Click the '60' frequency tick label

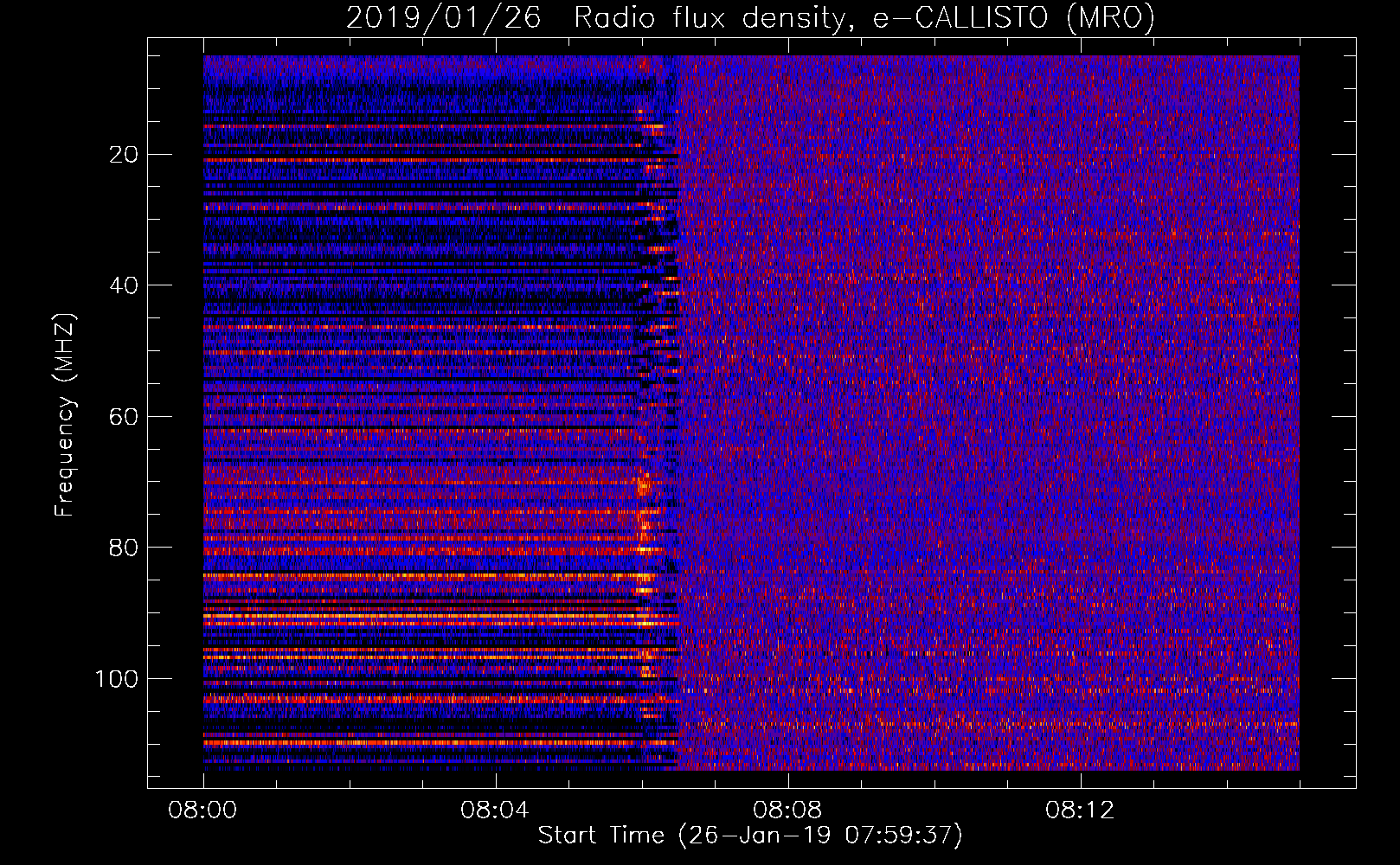click(125, 417)
